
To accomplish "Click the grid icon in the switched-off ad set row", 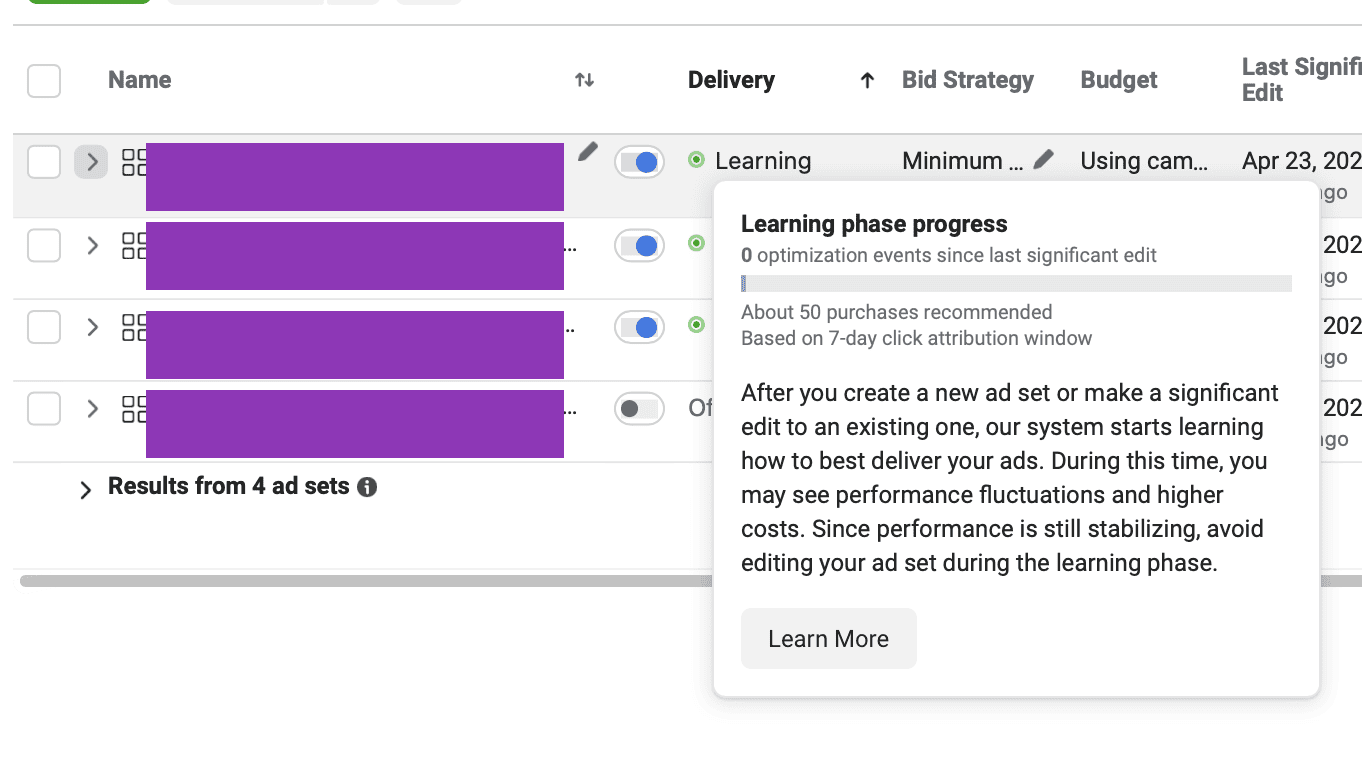I will [x=134, y=409].
